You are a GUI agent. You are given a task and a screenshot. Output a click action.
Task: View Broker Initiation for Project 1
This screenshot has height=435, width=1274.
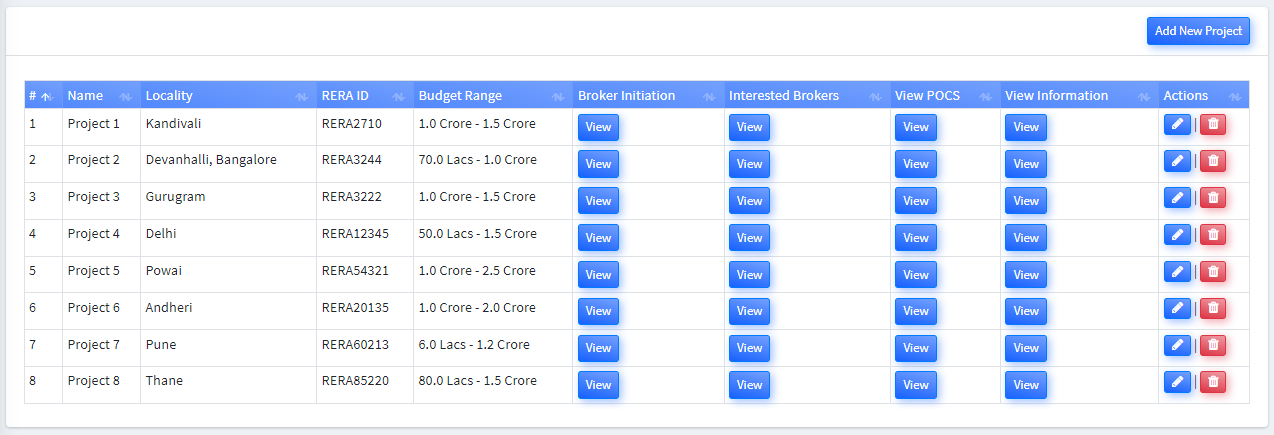click(598, 127)
